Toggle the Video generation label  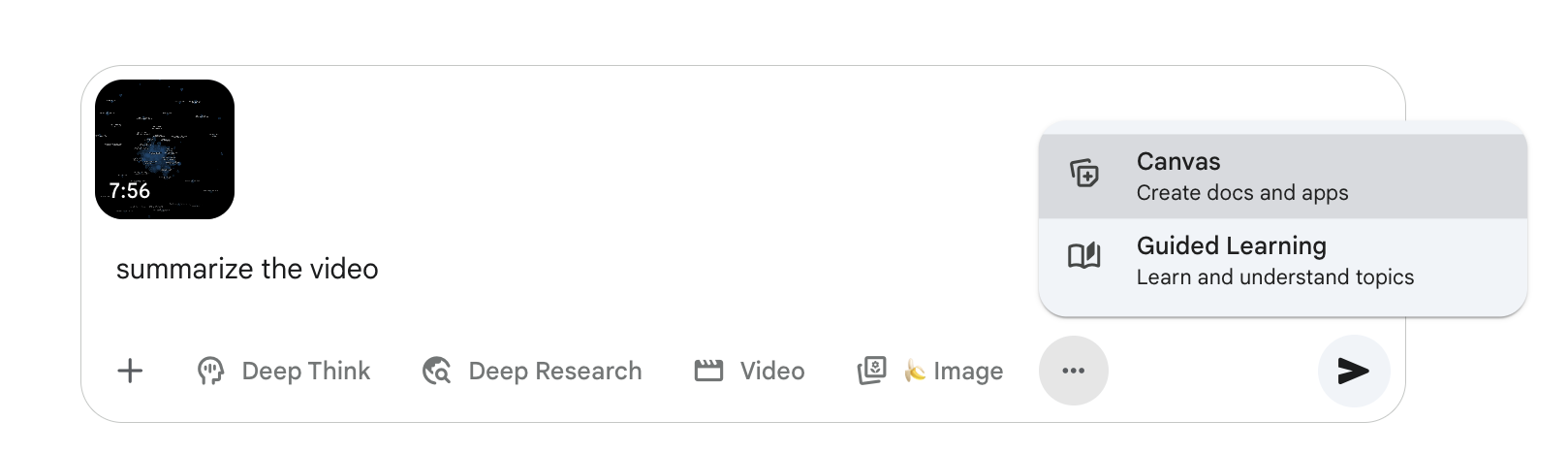tap(771, 371)
